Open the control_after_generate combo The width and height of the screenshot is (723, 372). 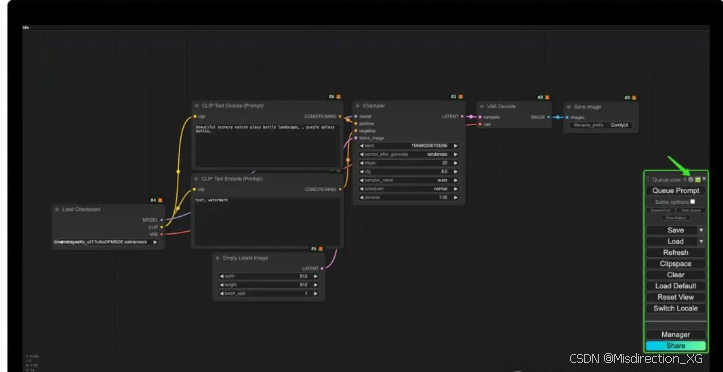click(x=409, y=154)
